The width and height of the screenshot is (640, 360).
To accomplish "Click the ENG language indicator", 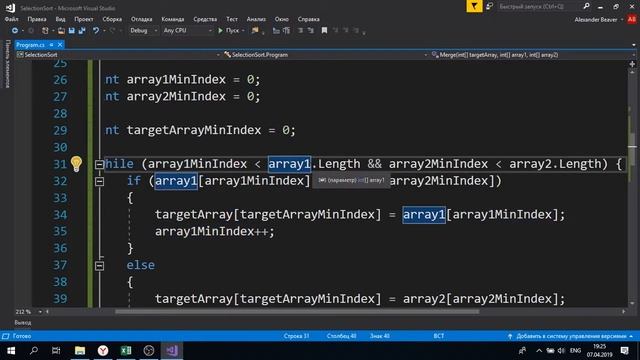I will pos(576,351).
